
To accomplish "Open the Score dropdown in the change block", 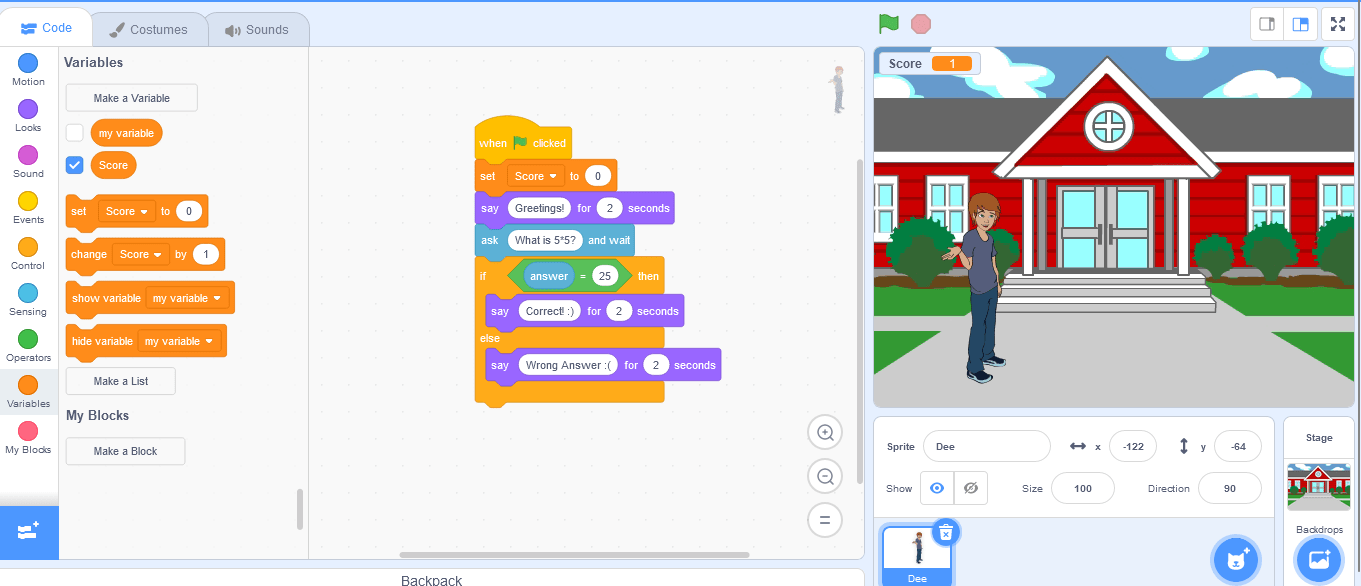I will click(140, 254).
